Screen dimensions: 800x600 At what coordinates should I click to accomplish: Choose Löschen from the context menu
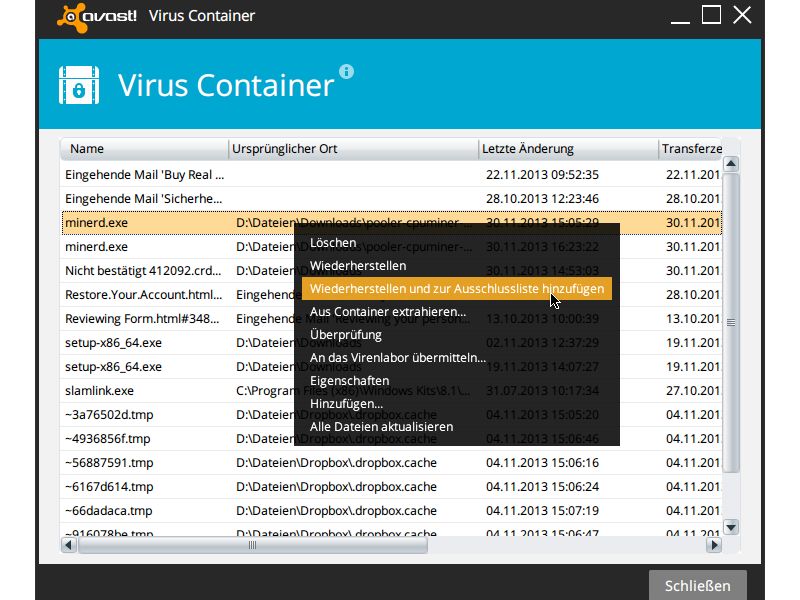tap(333, 243)
